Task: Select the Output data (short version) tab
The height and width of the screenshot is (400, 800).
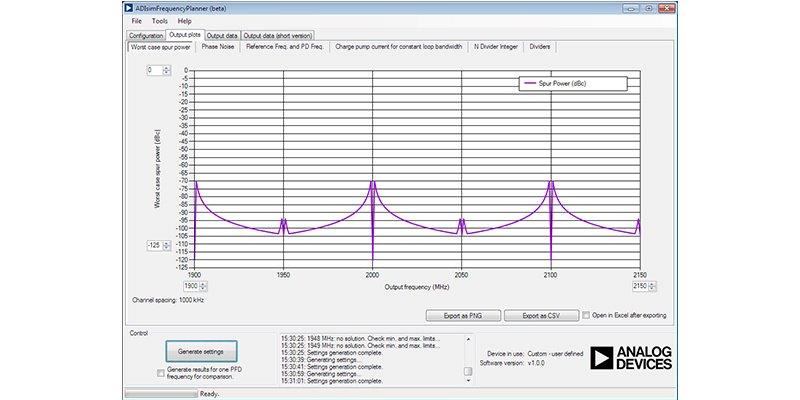Action: pyautogui.click(x=278, y=35)
